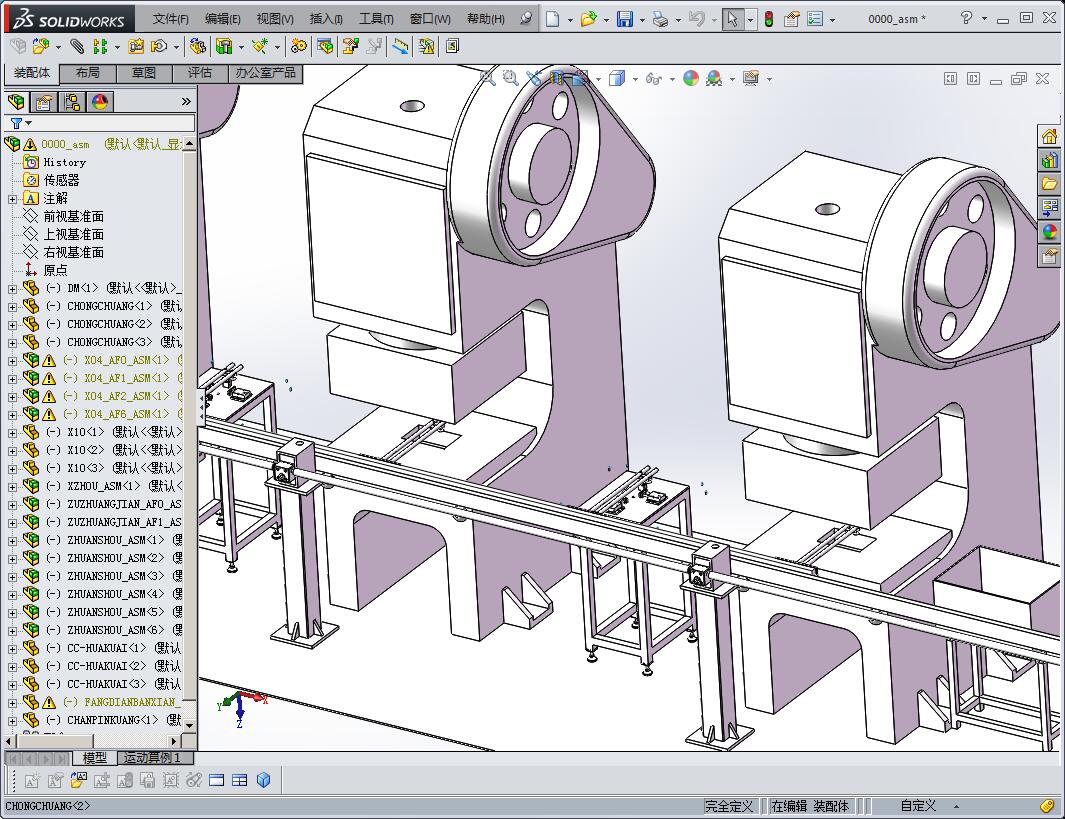Viewport: 1065px width, 819px height.
Task: Open the Display Style dropdown arrow
Action: pos(634,78)
